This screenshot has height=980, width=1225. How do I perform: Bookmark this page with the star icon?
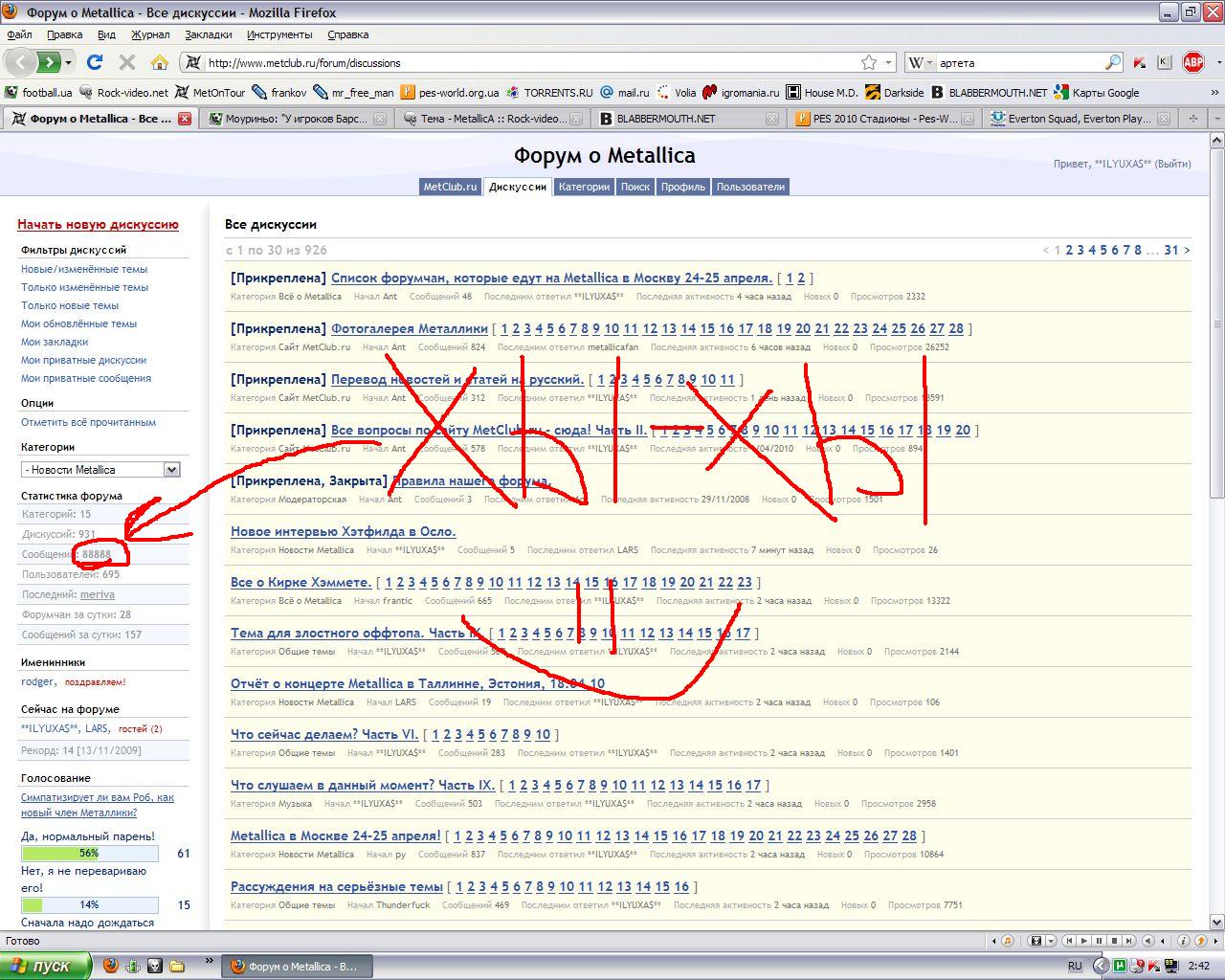point(868,62)
